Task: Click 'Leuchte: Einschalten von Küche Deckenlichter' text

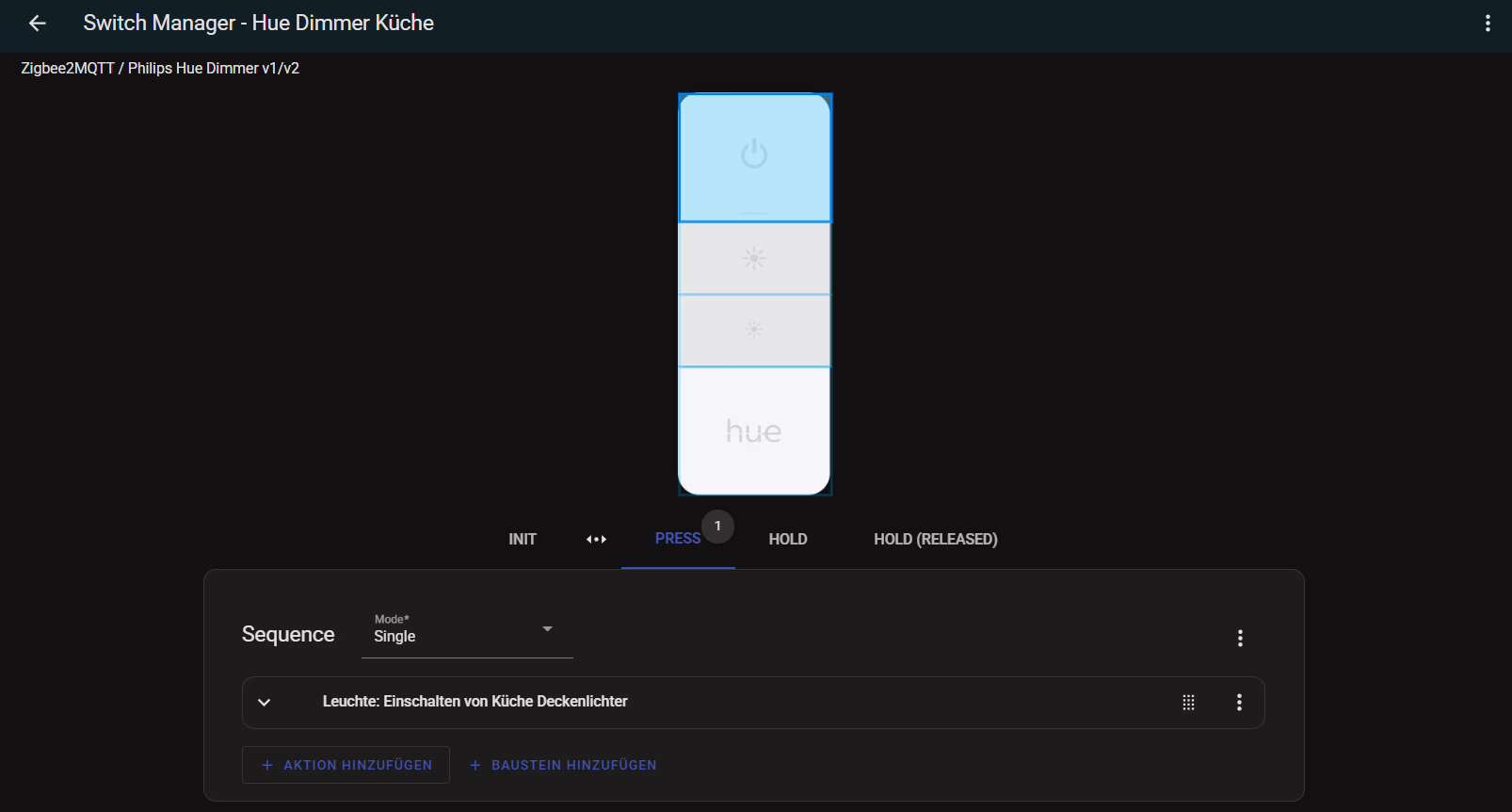Action: pos(475,701)
